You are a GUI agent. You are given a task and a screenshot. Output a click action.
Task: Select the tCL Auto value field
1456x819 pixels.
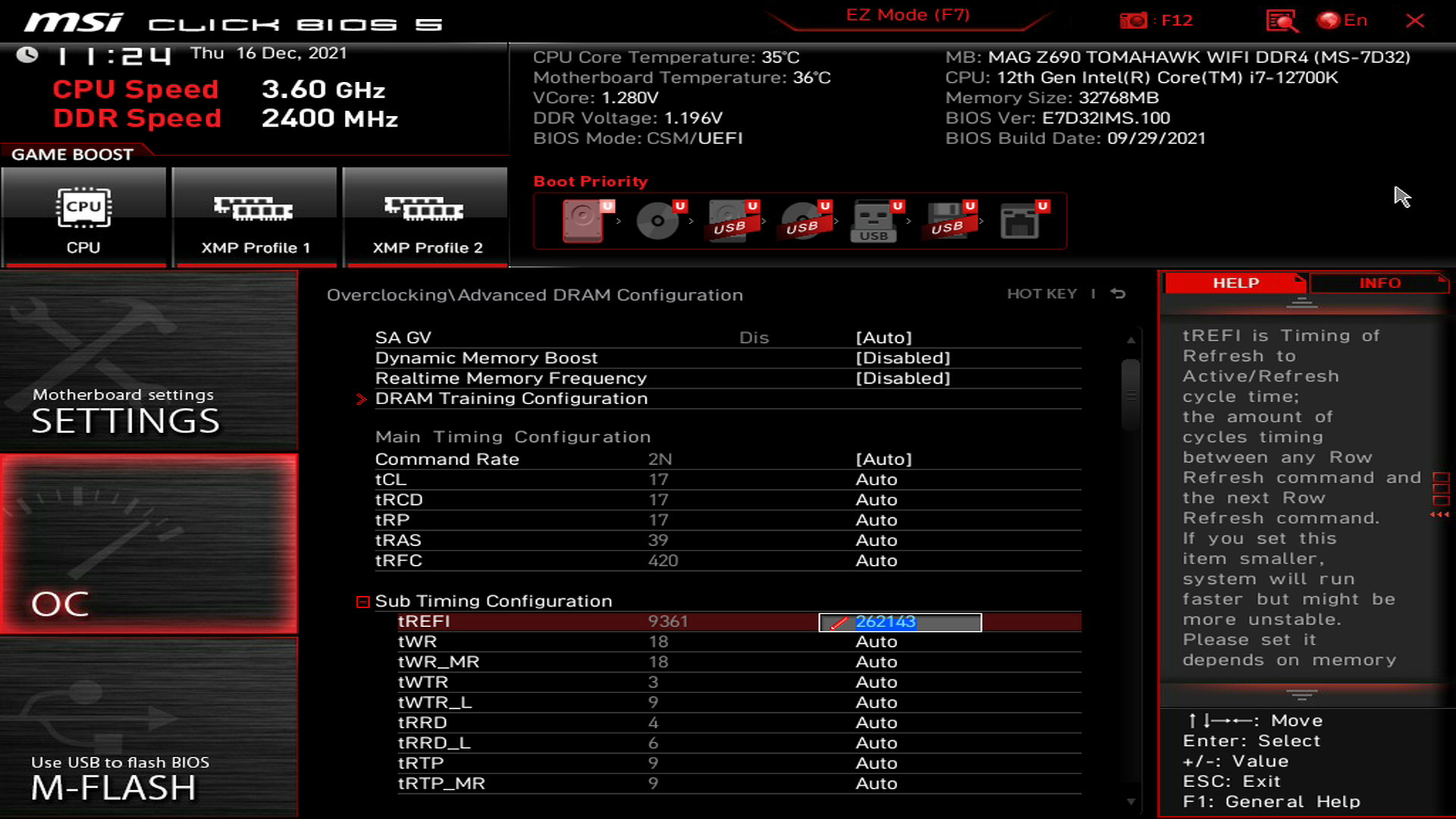pyautogui.click(x=877, y=479)
